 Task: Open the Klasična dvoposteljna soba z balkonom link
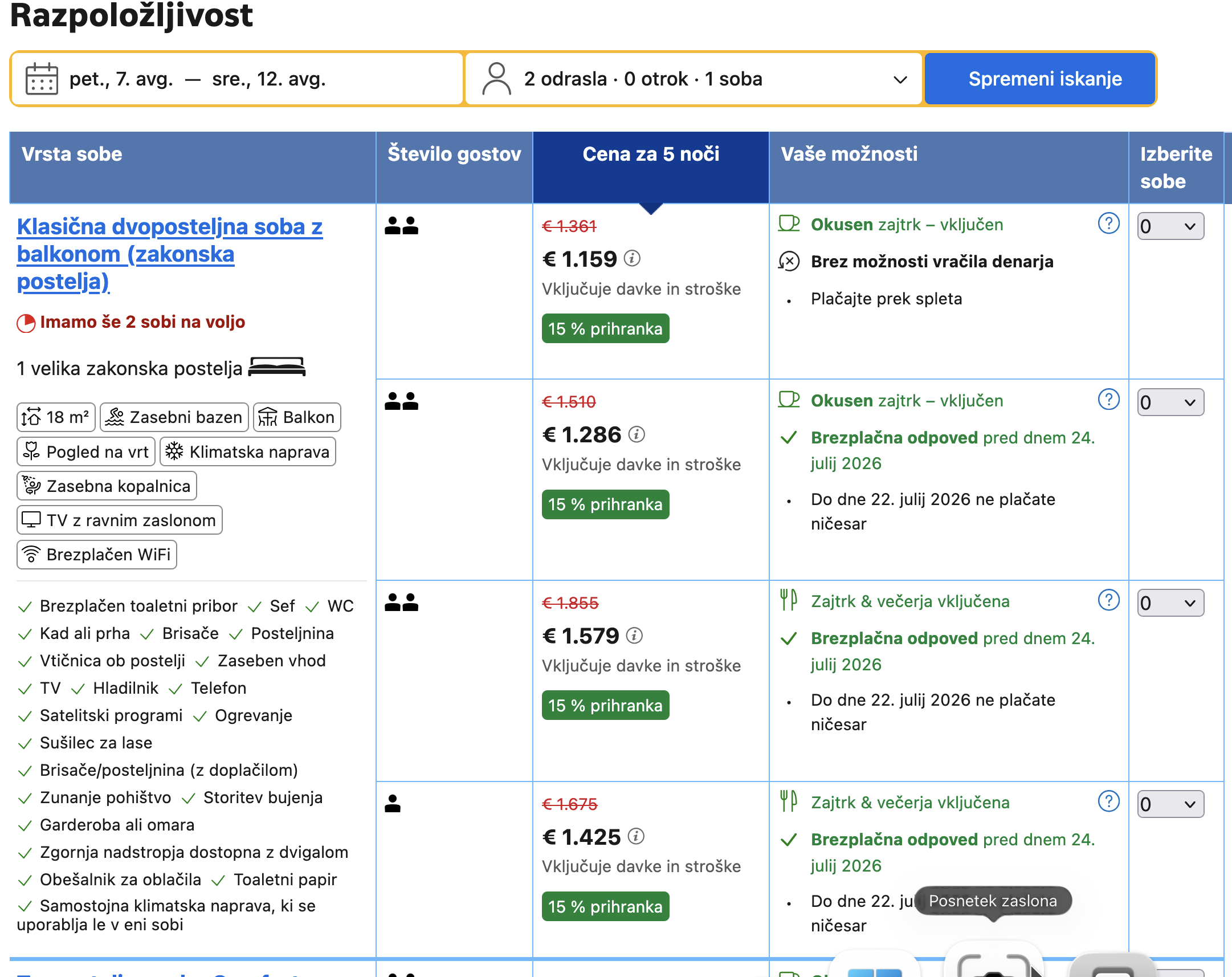click(x=170, y=254)
